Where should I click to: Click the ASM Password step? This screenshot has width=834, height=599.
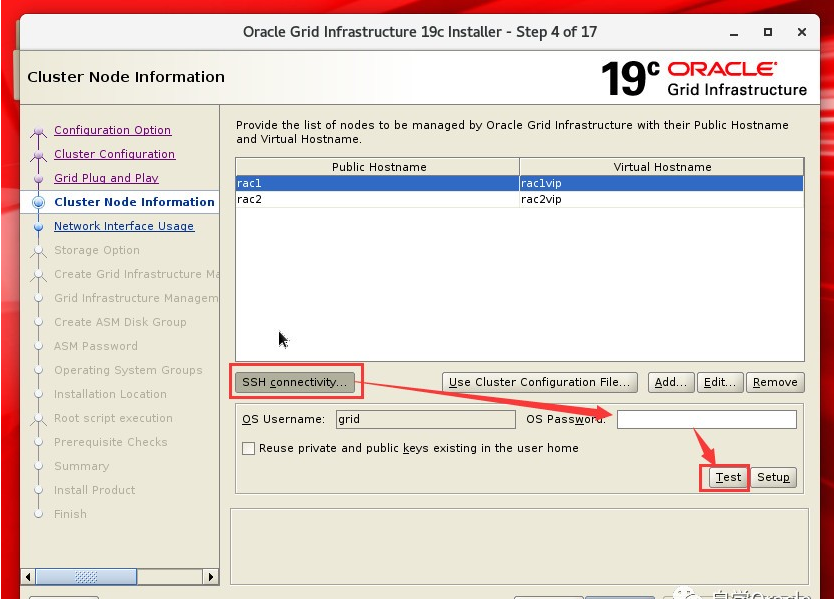click(x=96, y=346)
